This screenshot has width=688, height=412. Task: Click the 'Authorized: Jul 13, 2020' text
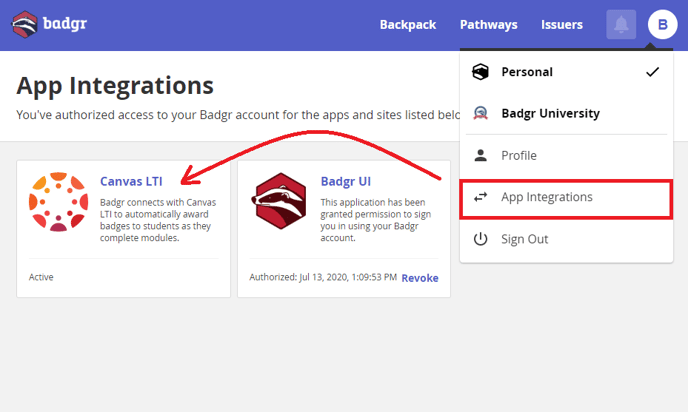tap(323, 277)
